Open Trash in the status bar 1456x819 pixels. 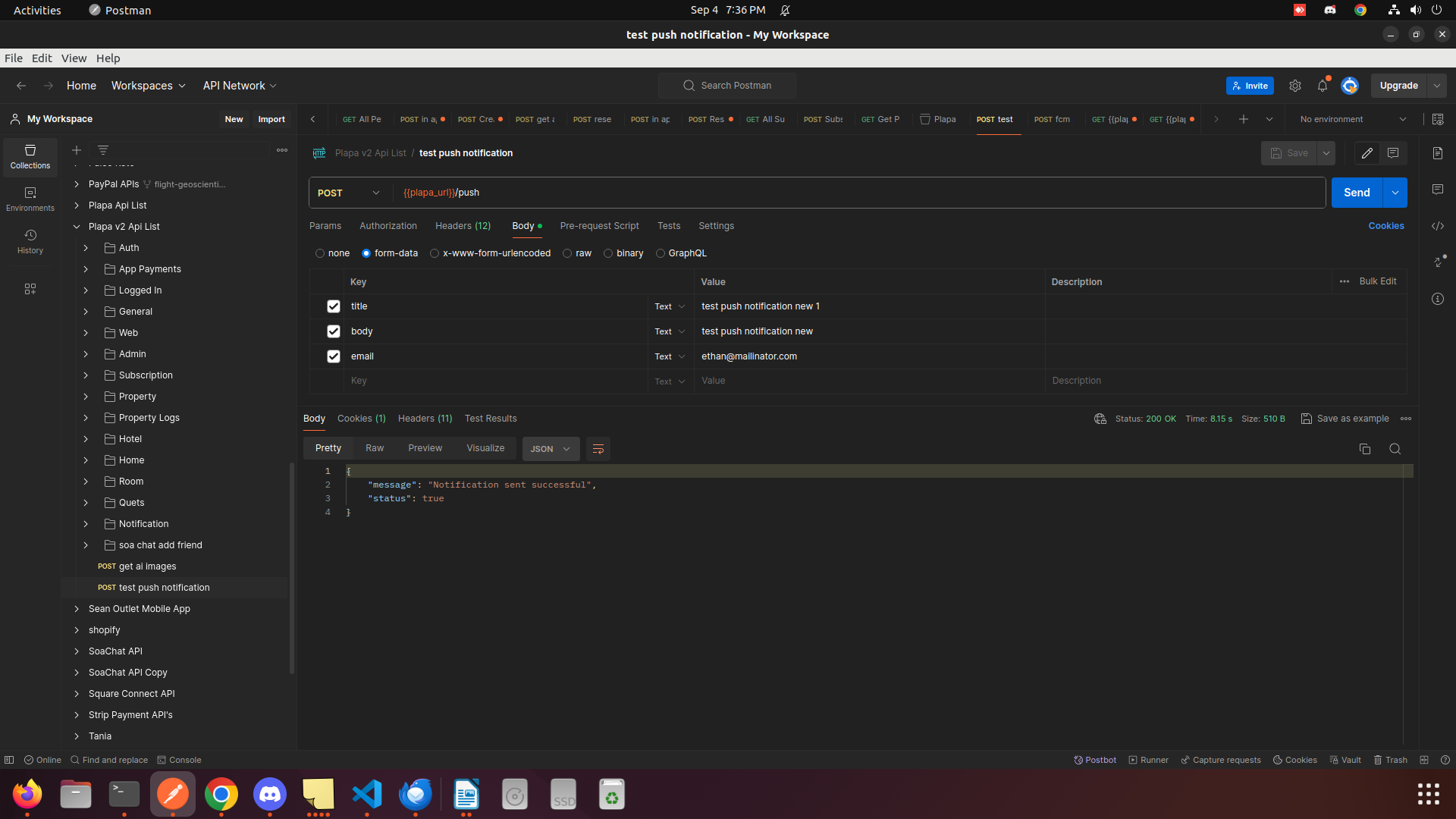pyautogui.click(x=1390, y=760)
